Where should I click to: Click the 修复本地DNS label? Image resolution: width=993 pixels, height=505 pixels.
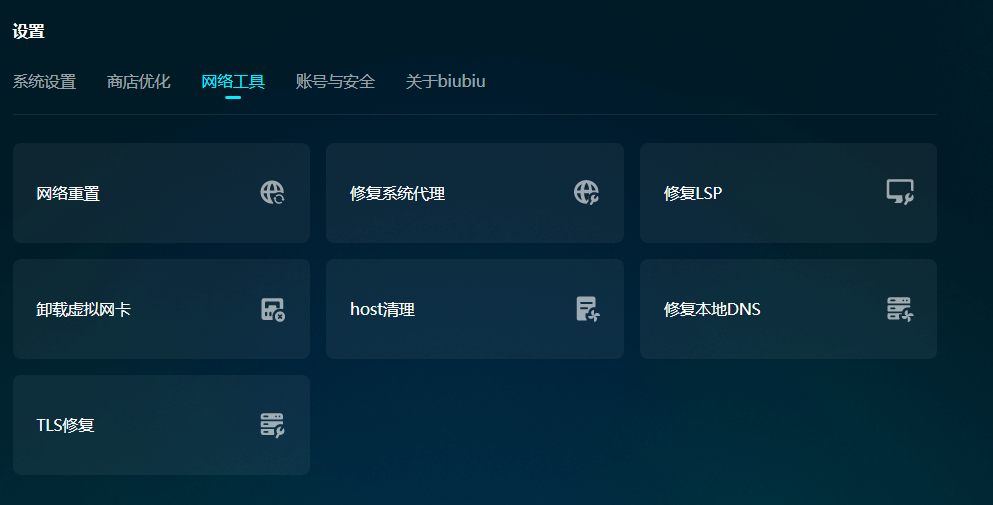coord(712,309)
